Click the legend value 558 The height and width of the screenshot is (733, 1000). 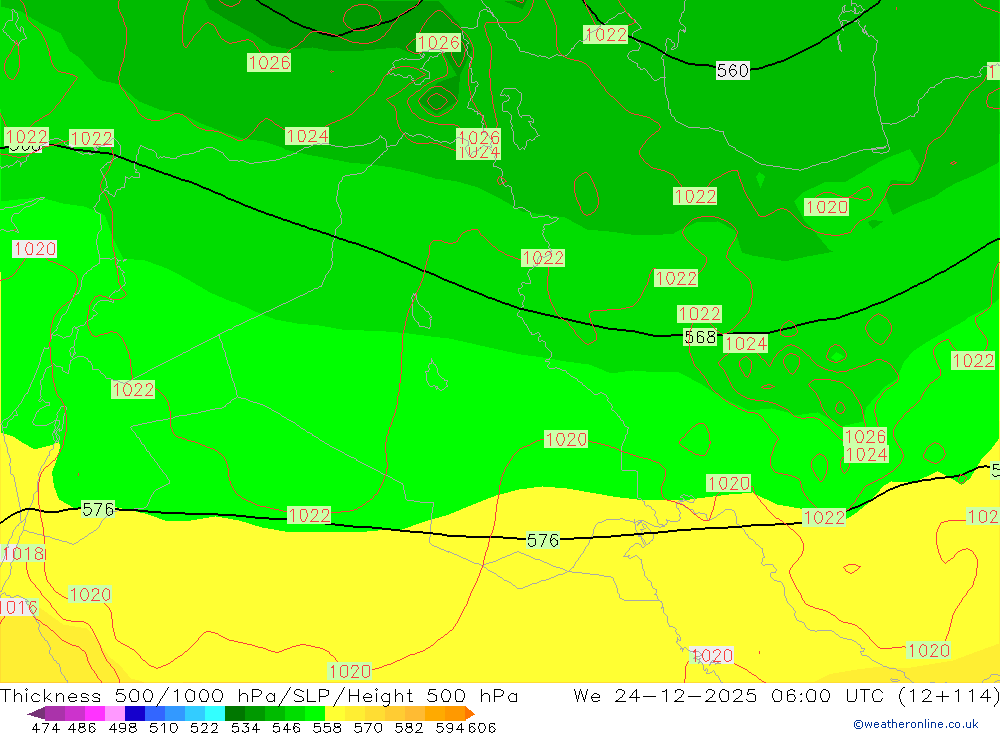pos(327,727)
